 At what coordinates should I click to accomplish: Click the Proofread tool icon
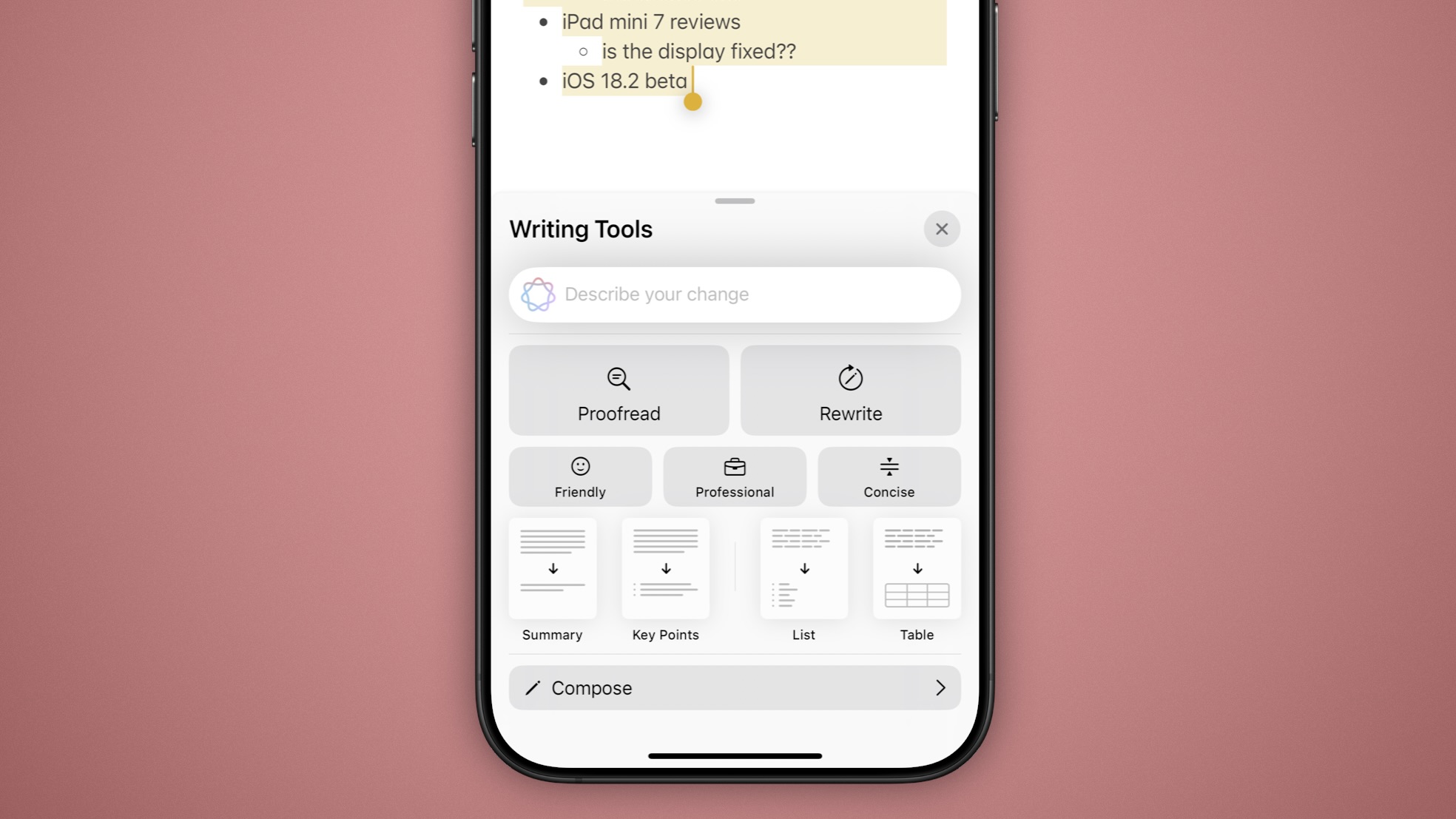pos(619,378)
